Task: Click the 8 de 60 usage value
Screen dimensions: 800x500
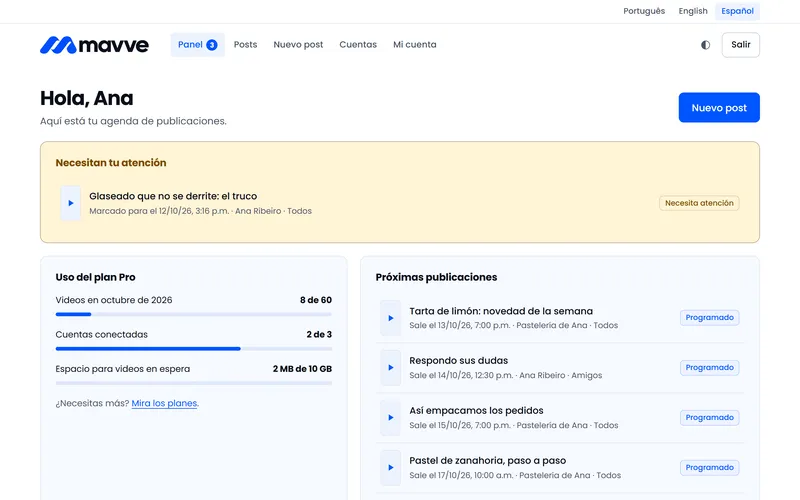Action: coord(316,301)
